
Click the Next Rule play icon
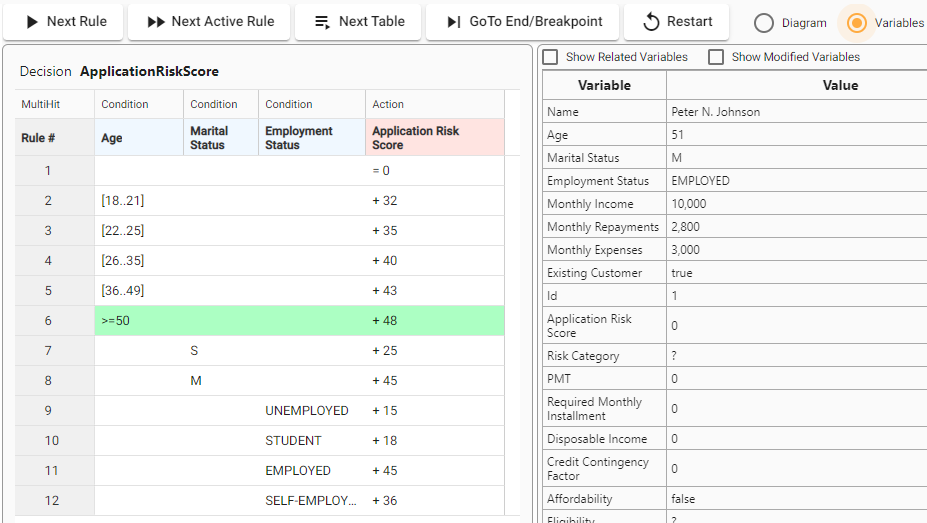[33, 22]
